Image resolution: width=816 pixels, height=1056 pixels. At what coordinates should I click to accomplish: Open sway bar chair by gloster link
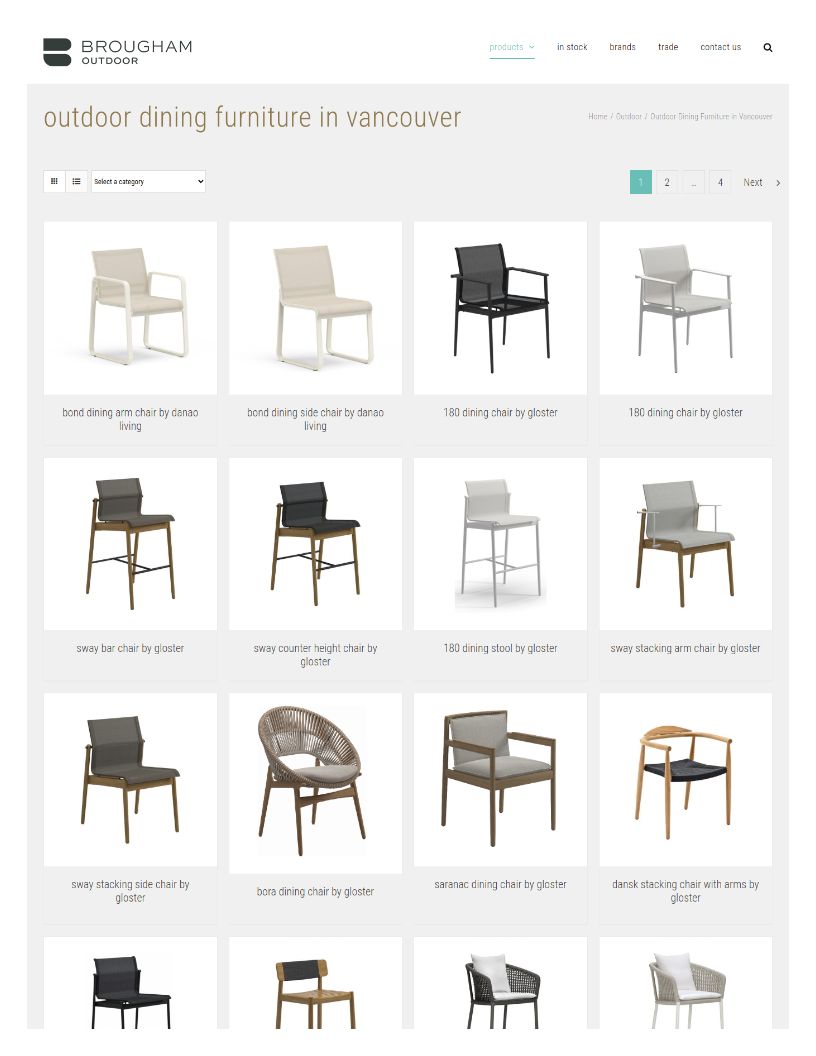(130, 648)
